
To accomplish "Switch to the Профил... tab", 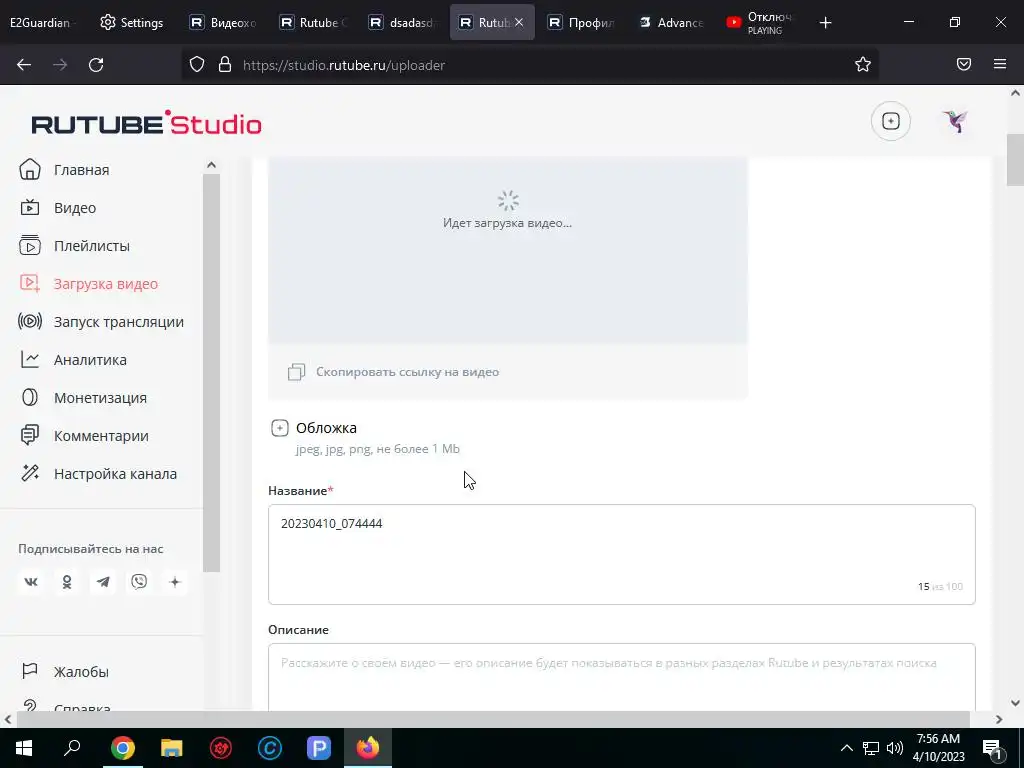I will pos(581,22).
